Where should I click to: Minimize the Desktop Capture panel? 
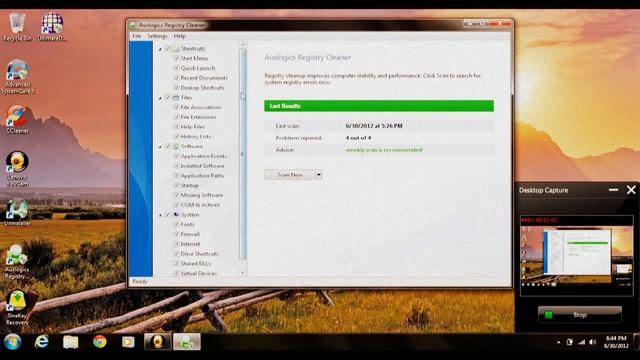[613, 190]
